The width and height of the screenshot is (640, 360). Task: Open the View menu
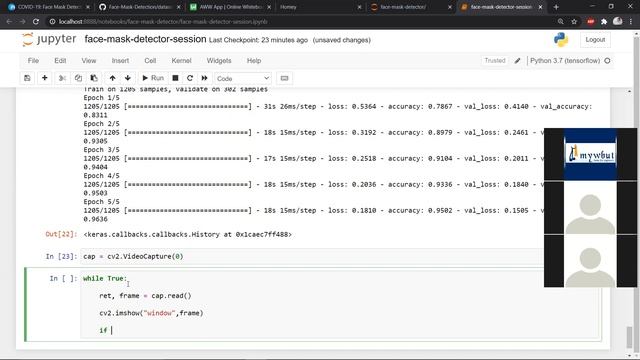coord(89,60)
